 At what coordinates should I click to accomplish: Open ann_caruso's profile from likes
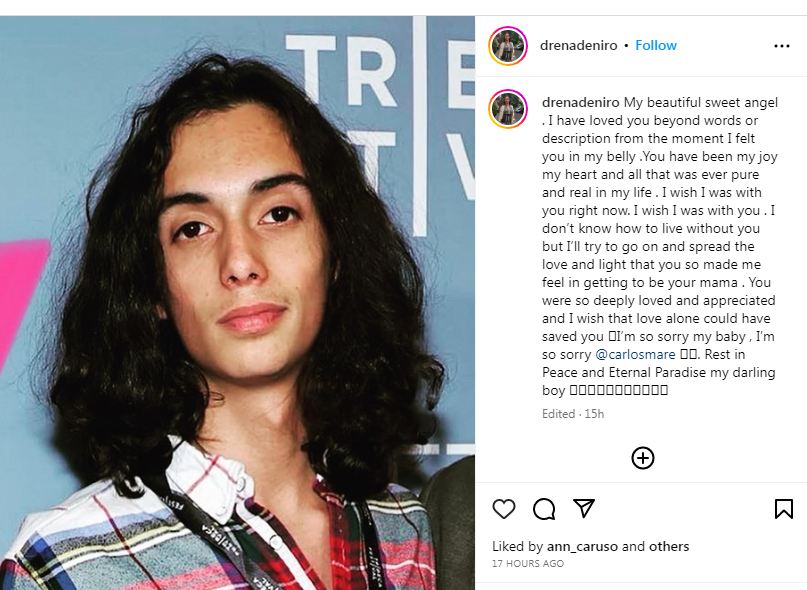(x=582, y=546)
